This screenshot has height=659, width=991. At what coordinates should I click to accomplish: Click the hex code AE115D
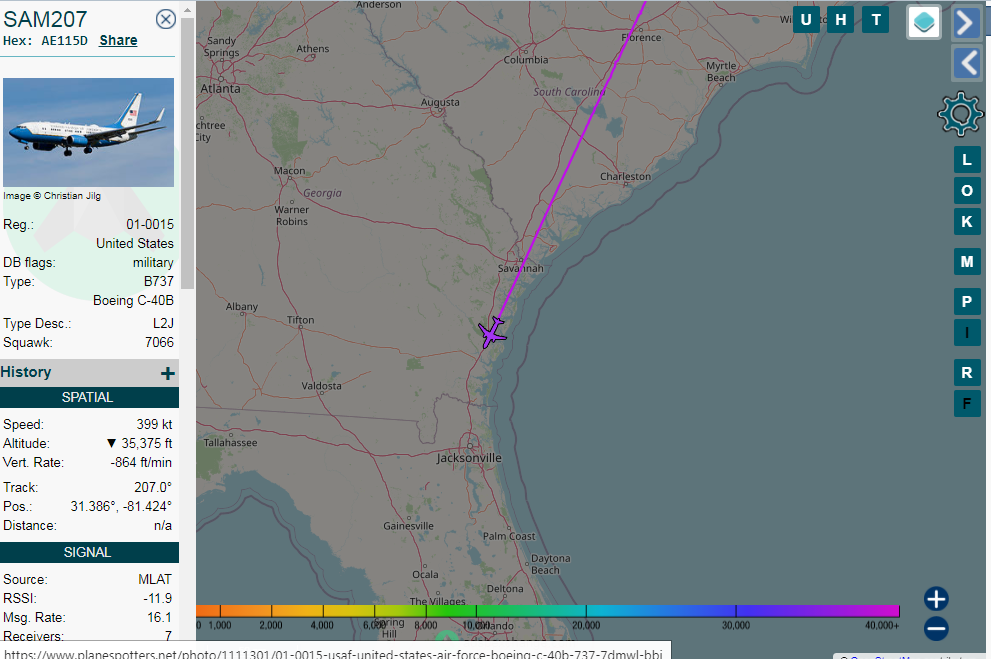(64, 41)
